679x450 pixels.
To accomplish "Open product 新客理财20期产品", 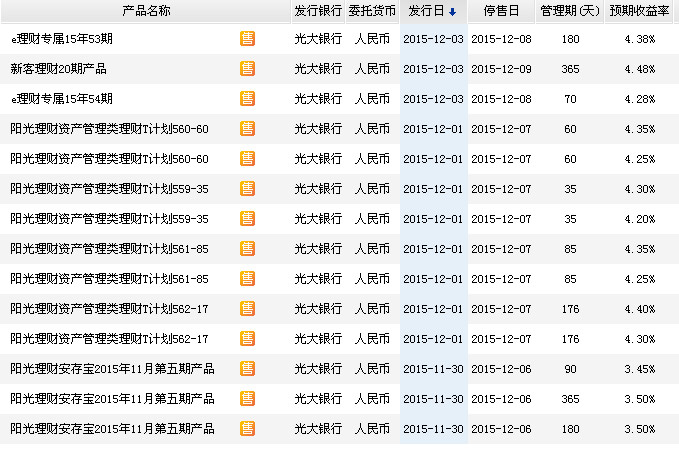I will pos(58,69).
